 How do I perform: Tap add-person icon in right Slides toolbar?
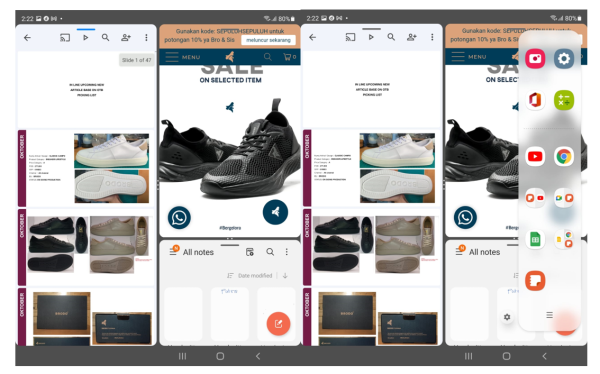click(x=412, y=37)
